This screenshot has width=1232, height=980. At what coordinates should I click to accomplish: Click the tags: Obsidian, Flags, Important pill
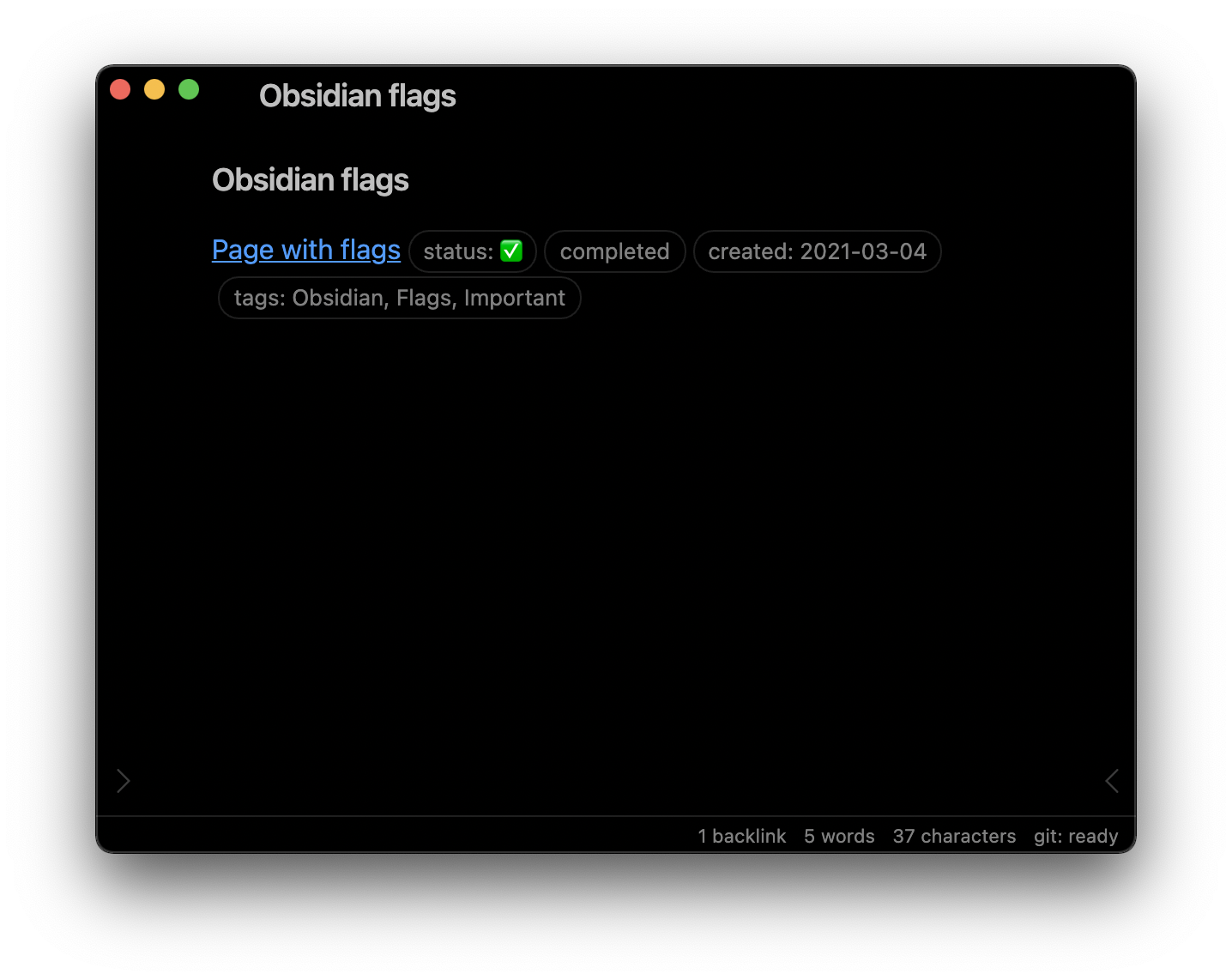400,298
